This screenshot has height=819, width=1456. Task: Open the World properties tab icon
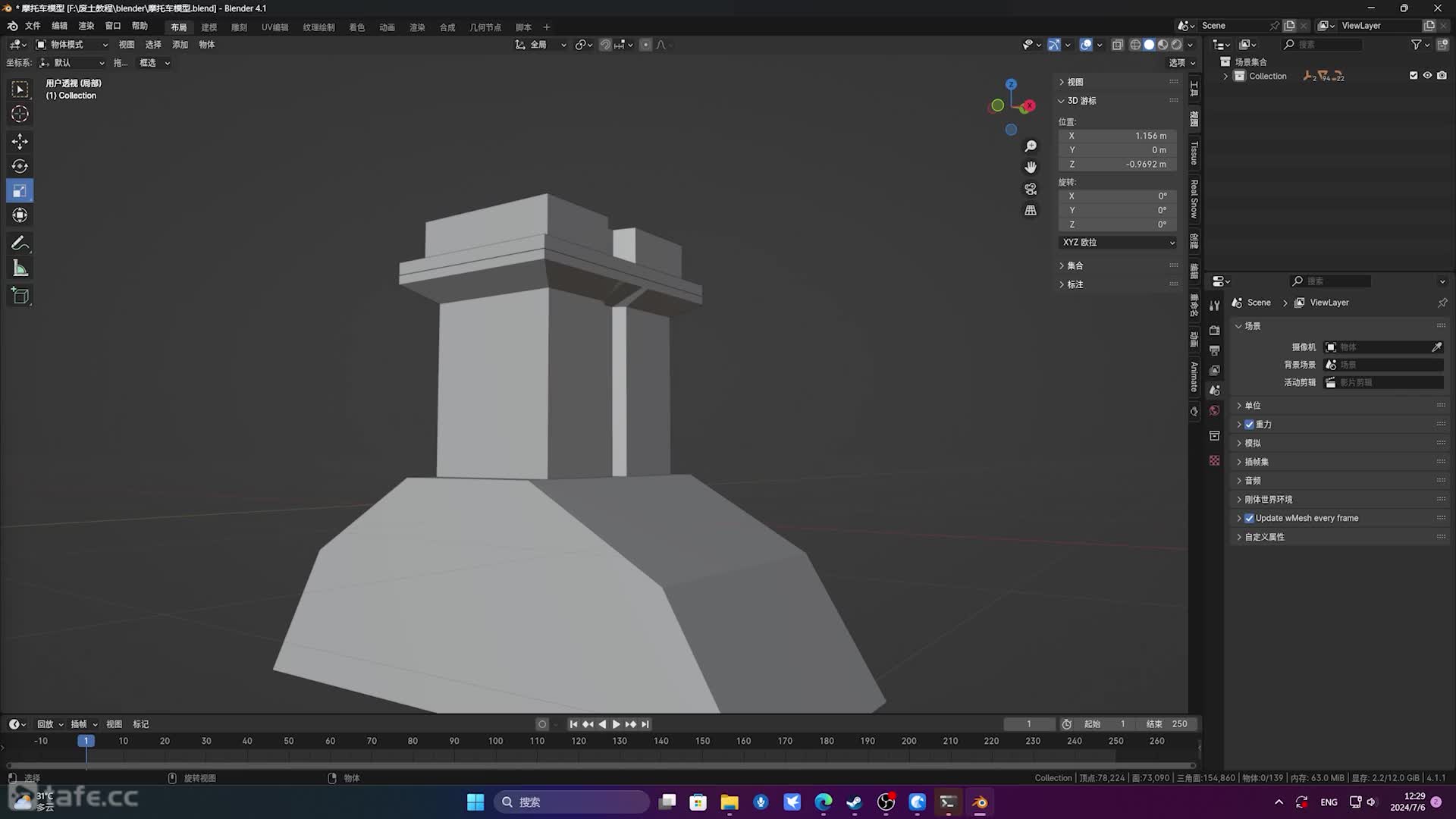click(x=1214, y=410)
